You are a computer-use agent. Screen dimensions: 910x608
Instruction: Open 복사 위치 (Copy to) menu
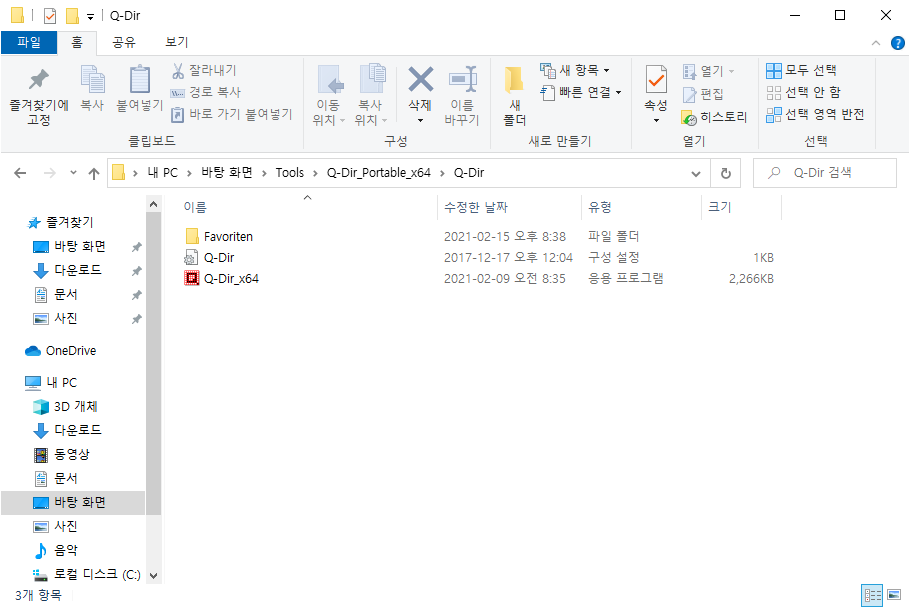371,96
